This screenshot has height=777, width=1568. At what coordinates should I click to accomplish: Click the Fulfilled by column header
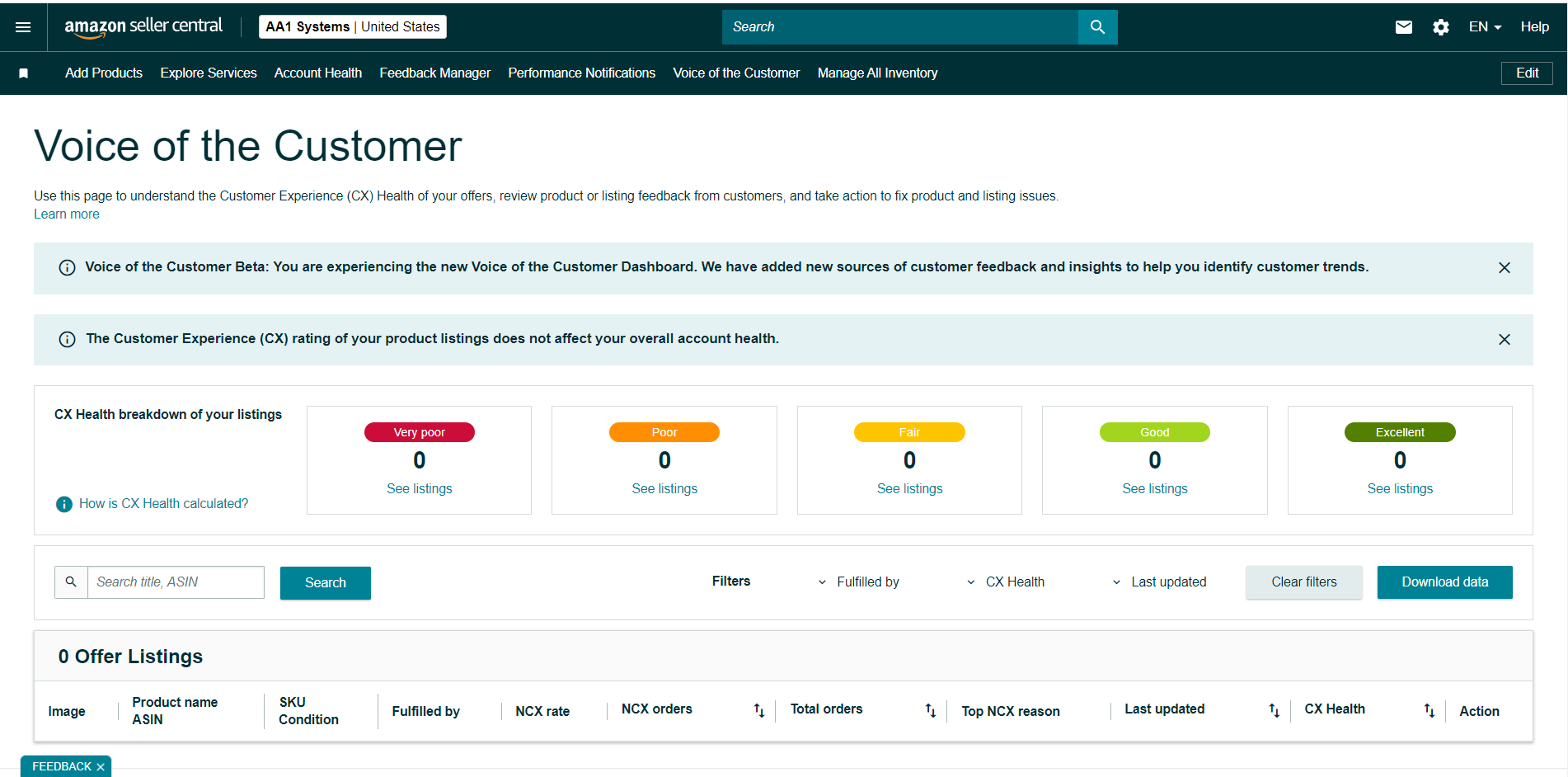coord(425,712)
